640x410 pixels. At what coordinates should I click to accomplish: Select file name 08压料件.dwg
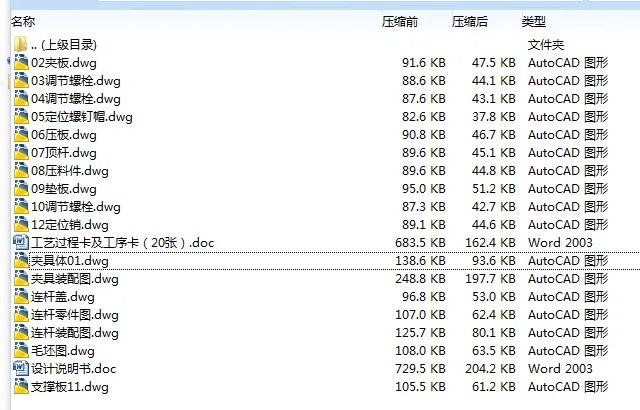(x=70, y=171)
